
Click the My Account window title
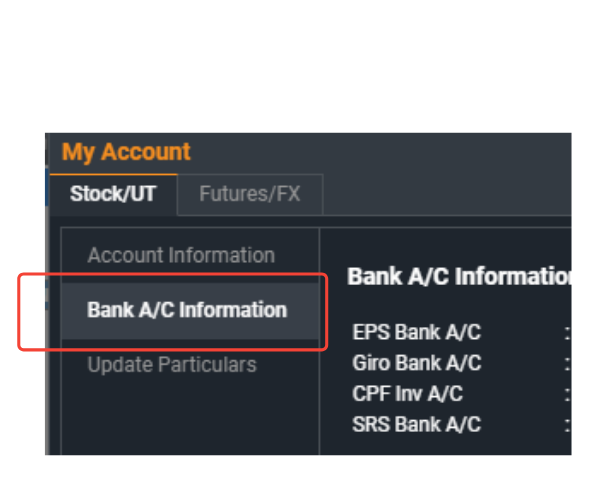click(126, 152)
